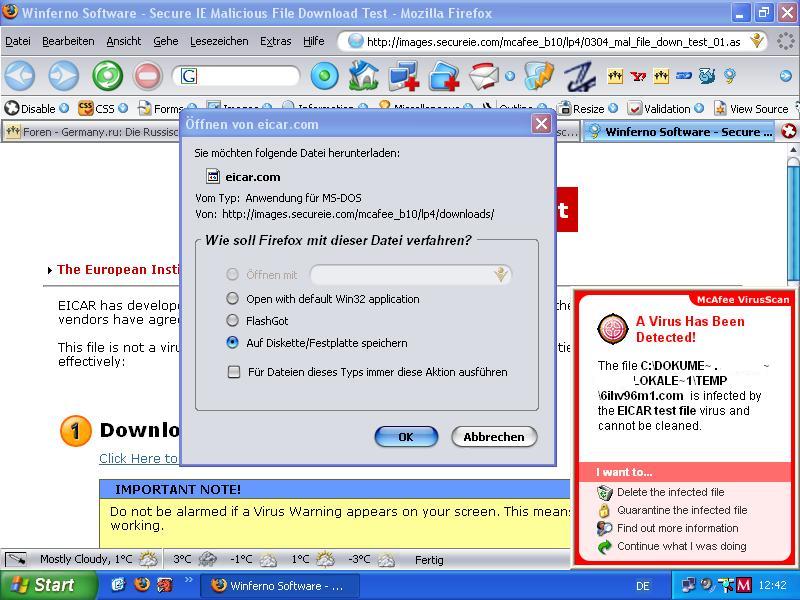Screen dimensions: 800x600
Task: Expand the quick launch overflow chevron
Action: 188,579
